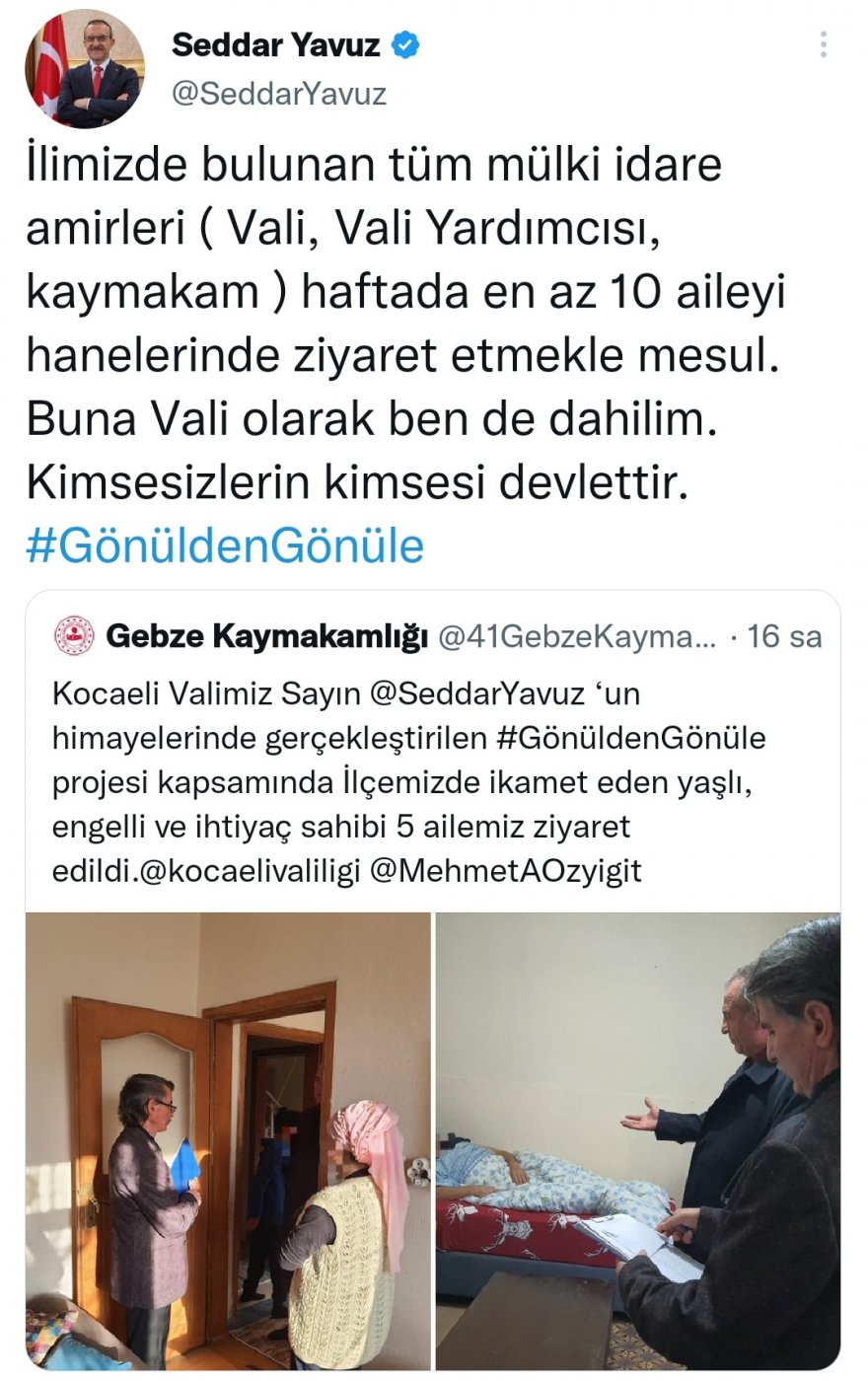Open the three-dot tweet options menu

pyautogui.click(x=823, y=44)
